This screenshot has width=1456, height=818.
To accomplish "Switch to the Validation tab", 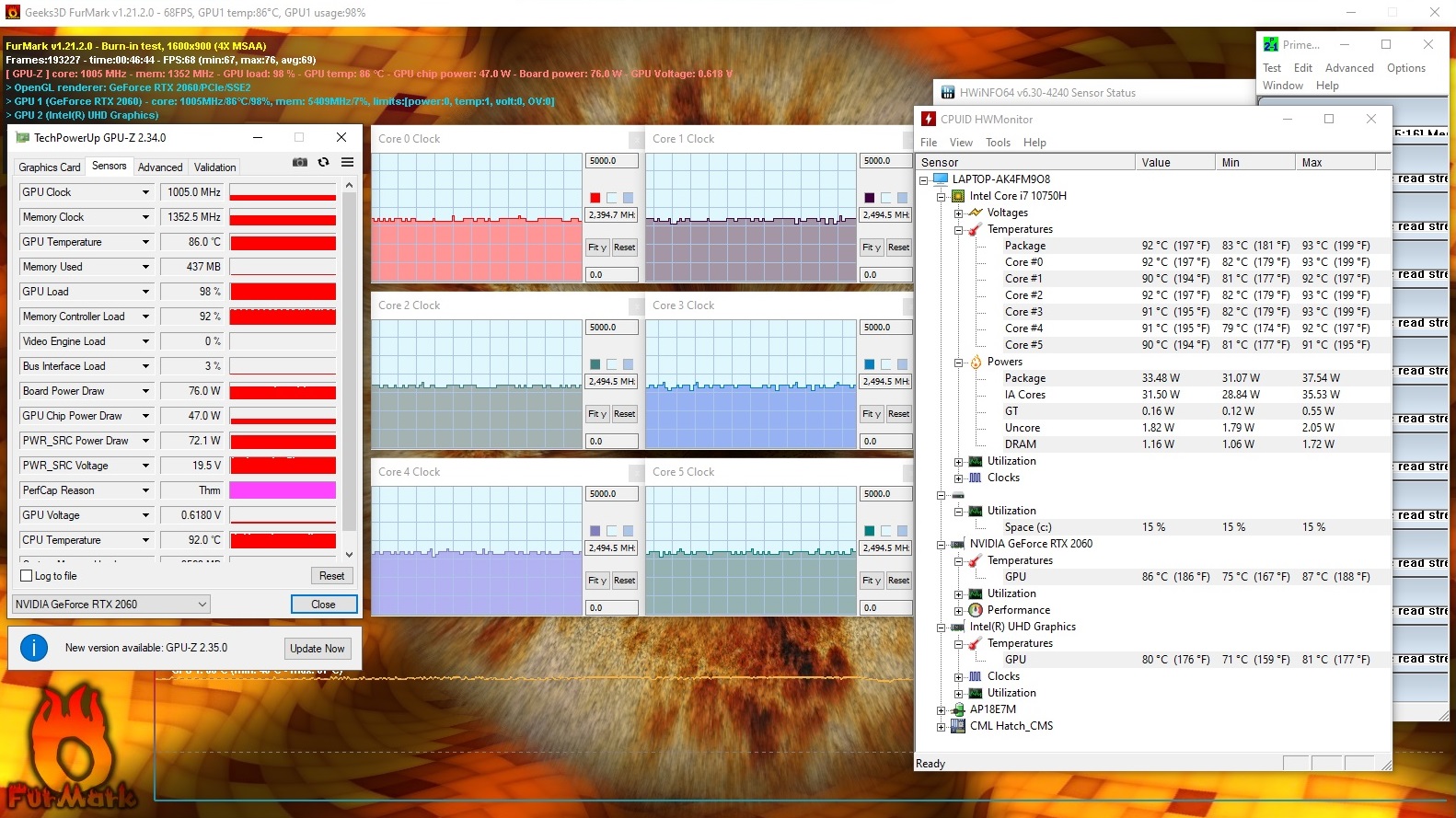I will [214, 167].
